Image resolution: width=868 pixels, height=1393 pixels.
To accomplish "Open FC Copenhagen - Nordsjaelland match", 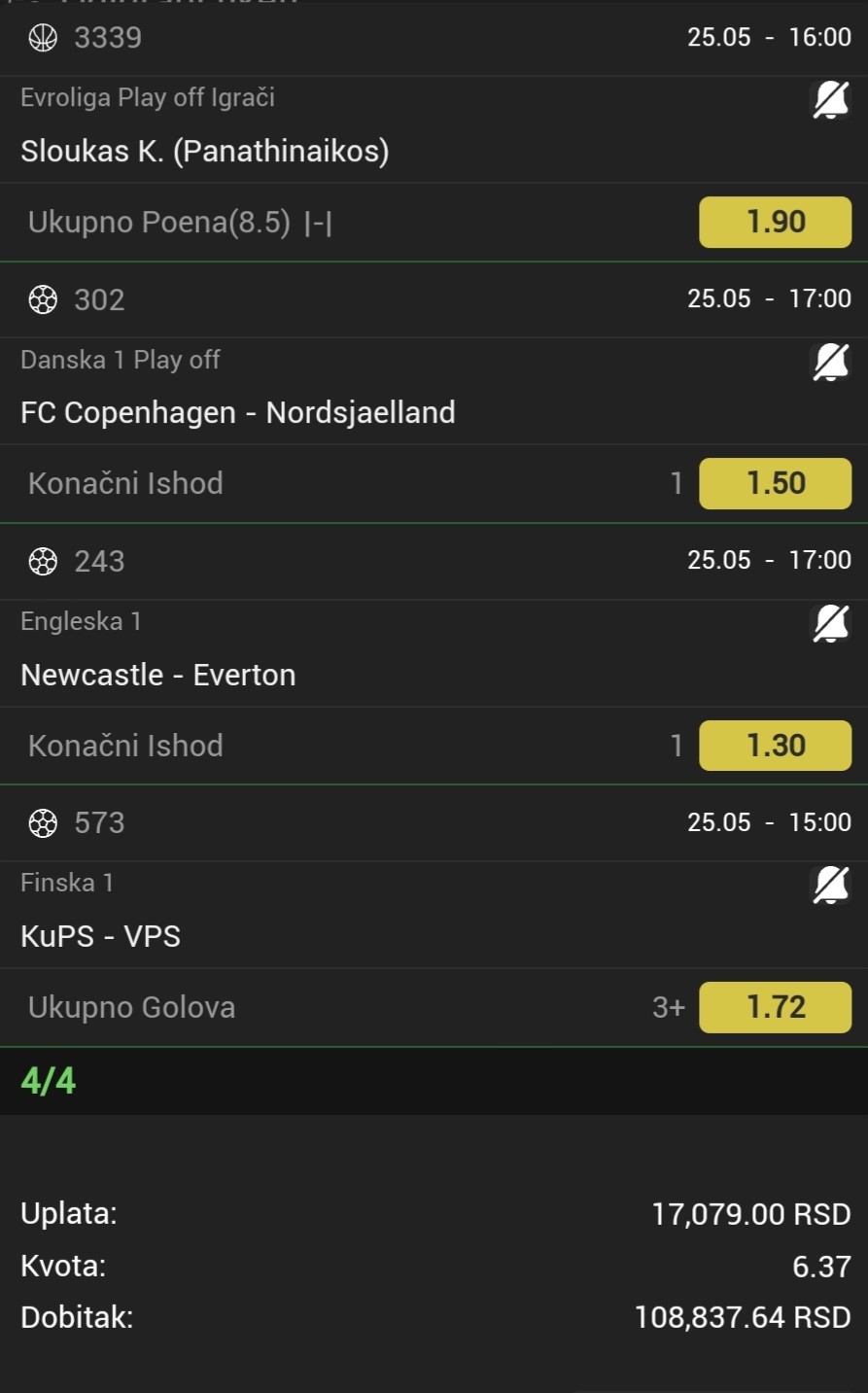I will click(238, 412).
